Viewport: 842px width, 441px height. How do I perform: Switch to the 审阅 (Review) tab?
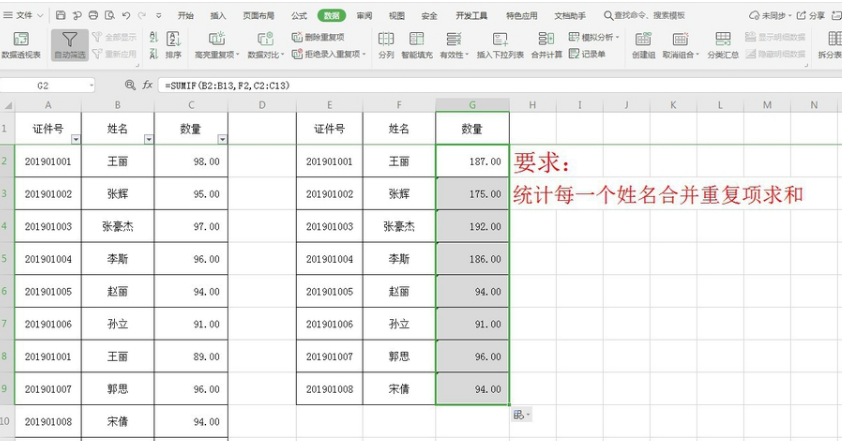click(x=364, y=16)
